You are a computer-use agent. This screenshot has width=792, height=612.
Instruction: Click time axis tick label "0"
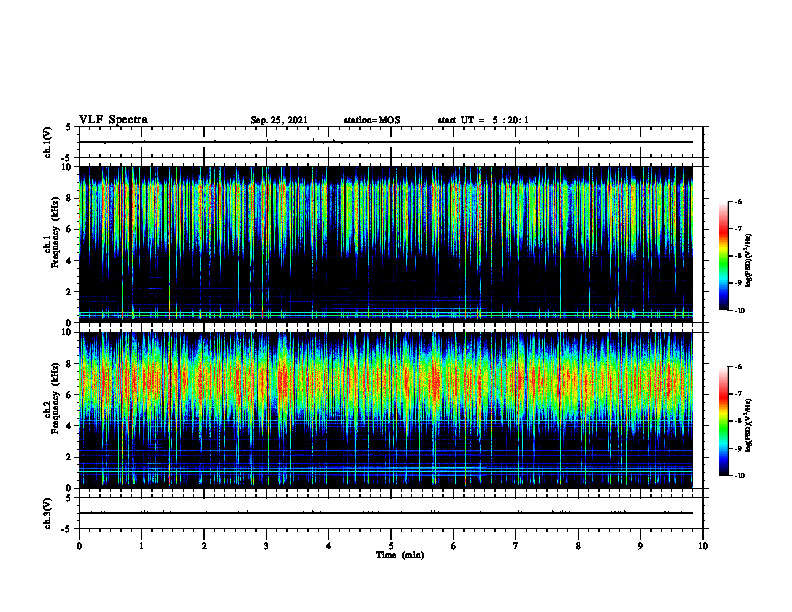pos(79,546)
